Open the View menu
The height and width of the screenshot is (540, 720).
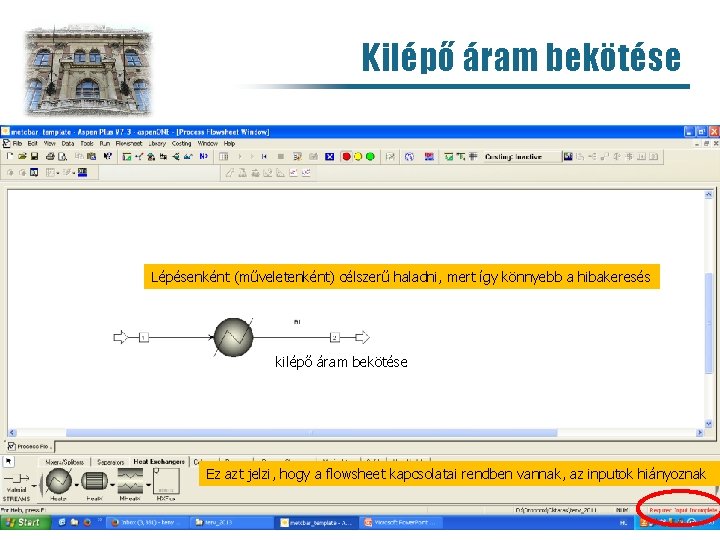(x=50, y=144)
